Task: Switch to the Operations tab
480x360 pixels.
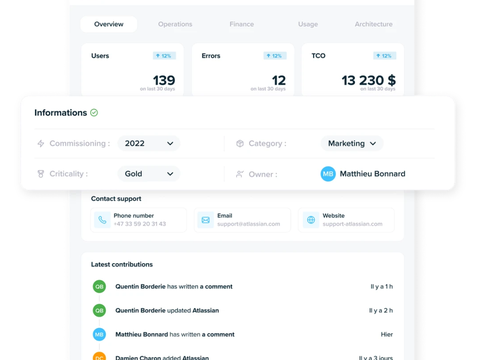Action: click(x=175, y=24)
